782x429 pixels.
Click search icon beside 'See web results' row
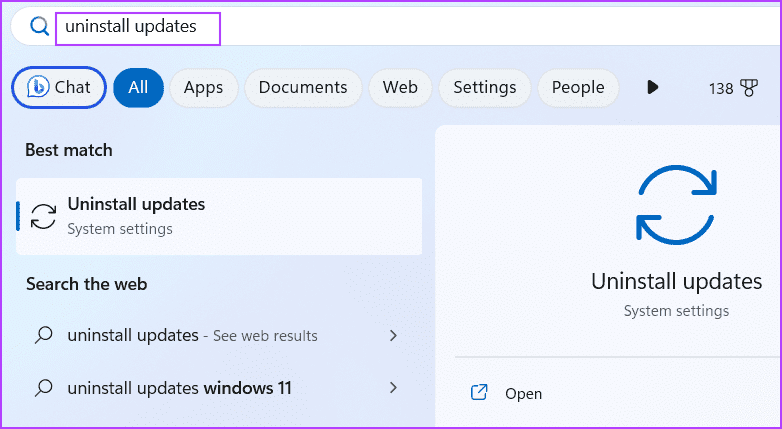pyautogui.click(x=44, y=335)
